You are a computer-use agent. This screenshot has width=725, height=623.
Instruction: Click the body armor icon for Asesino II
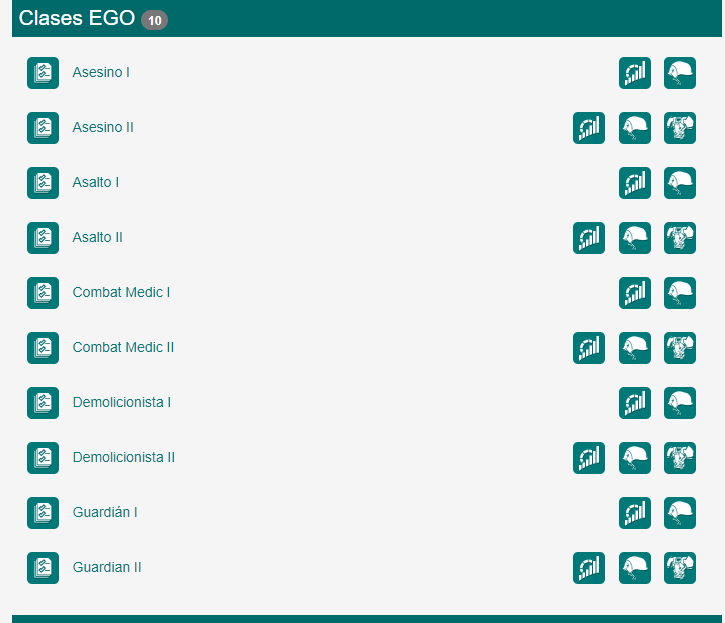tap(680, 128)
